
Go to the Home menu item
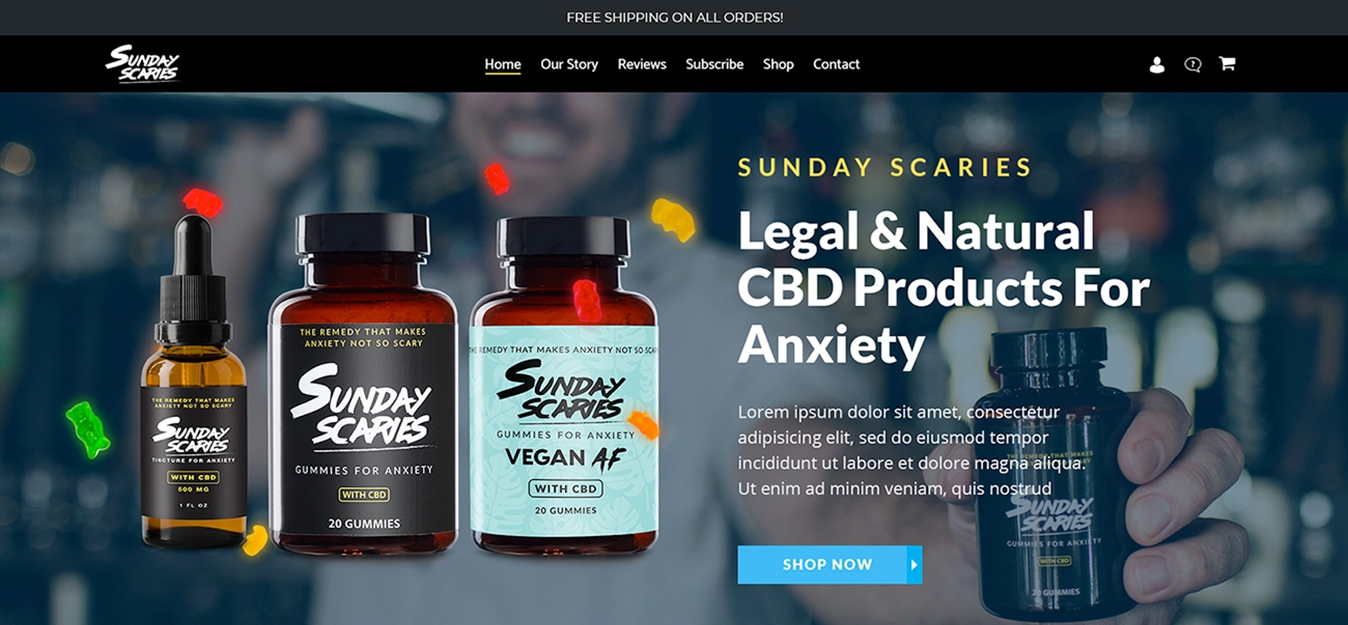(x=503, y=64)
